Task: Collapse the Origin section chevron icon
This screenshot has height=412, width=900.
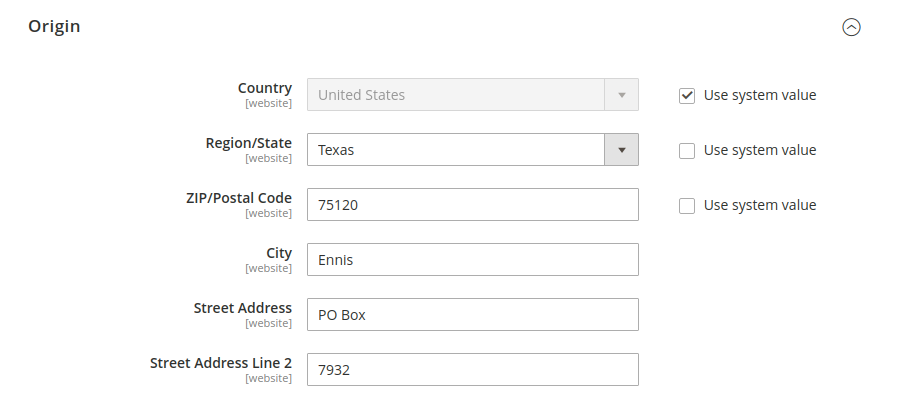Action: [x=851, y=27]
